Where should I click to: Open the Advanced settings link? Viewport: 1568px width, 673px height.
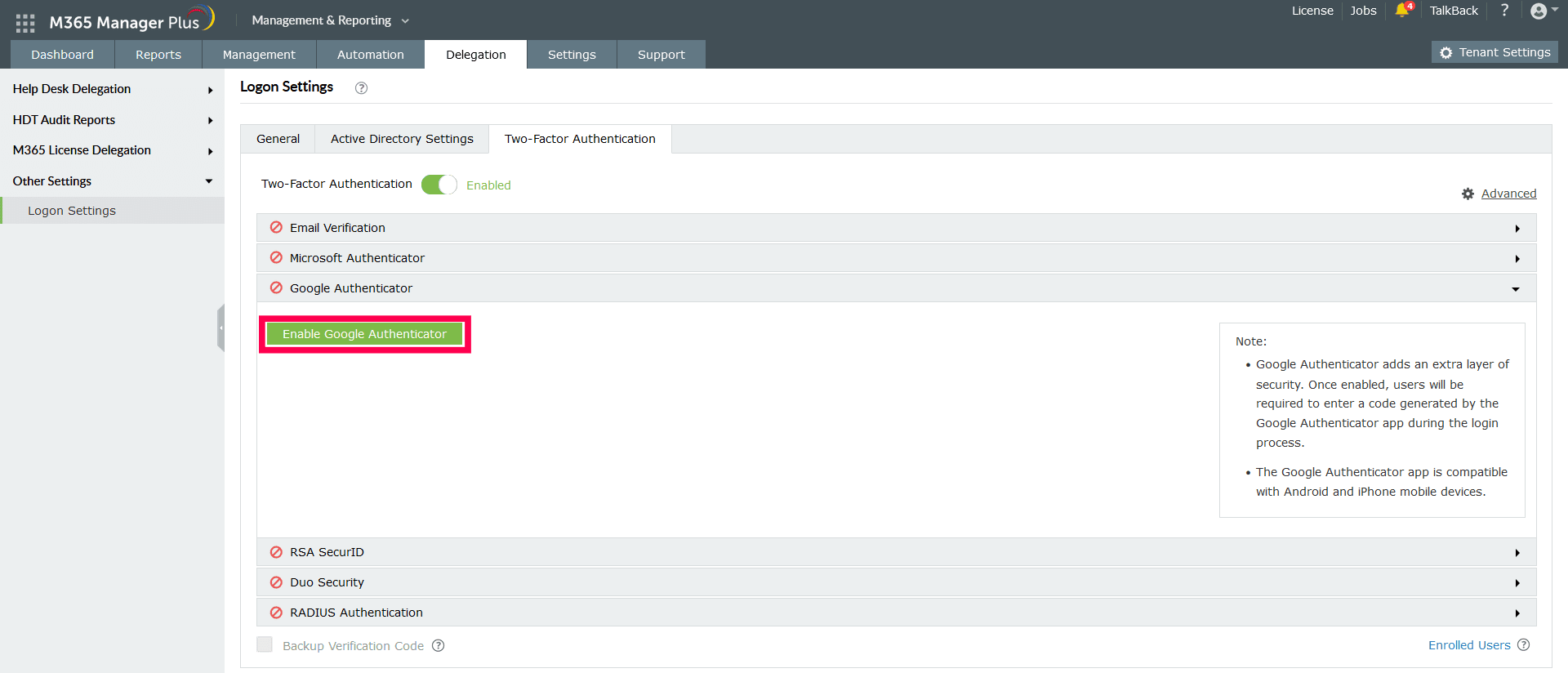coord(1508,194)
